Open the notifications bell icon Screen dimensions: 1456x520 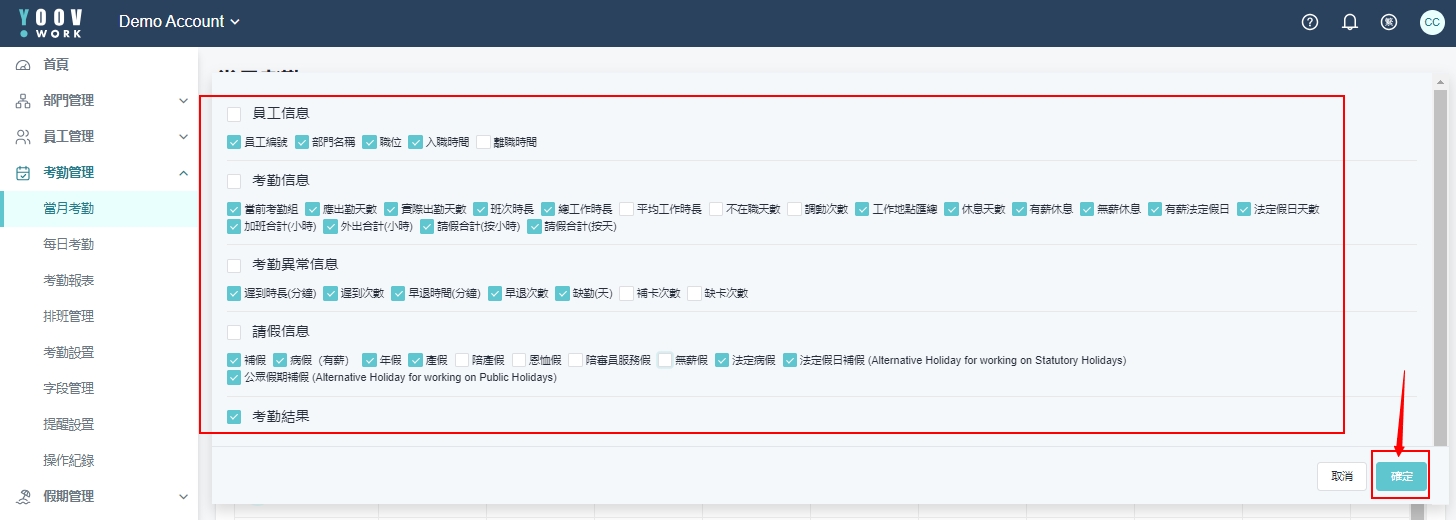pyautogui.click(x=1350, y=22)
